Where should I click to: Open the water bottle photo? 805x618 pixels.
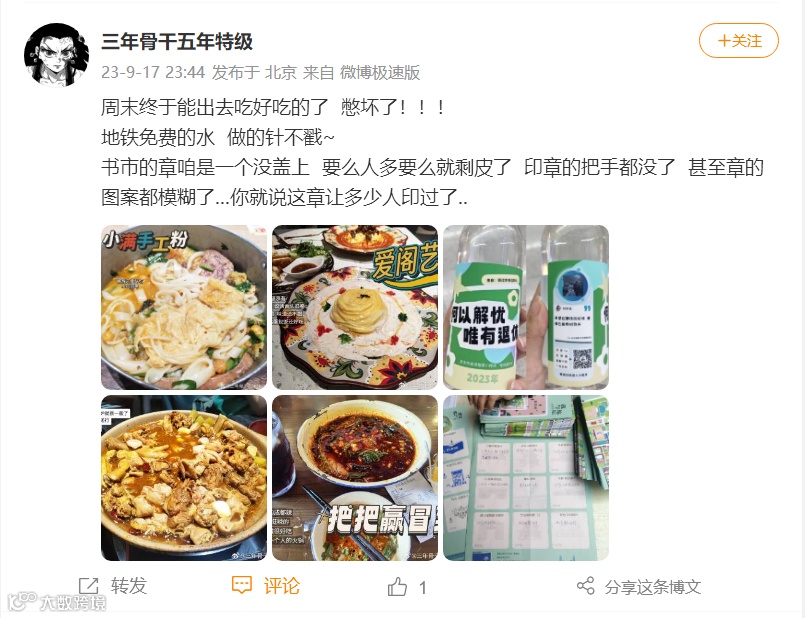(x=526, y=307)
